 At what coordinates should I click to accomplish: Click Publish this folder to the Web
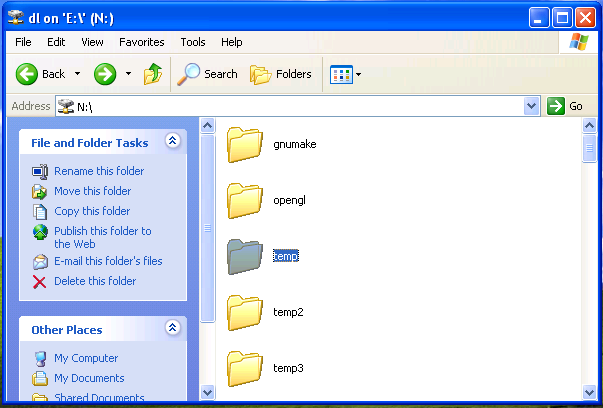tap(103, 238)
